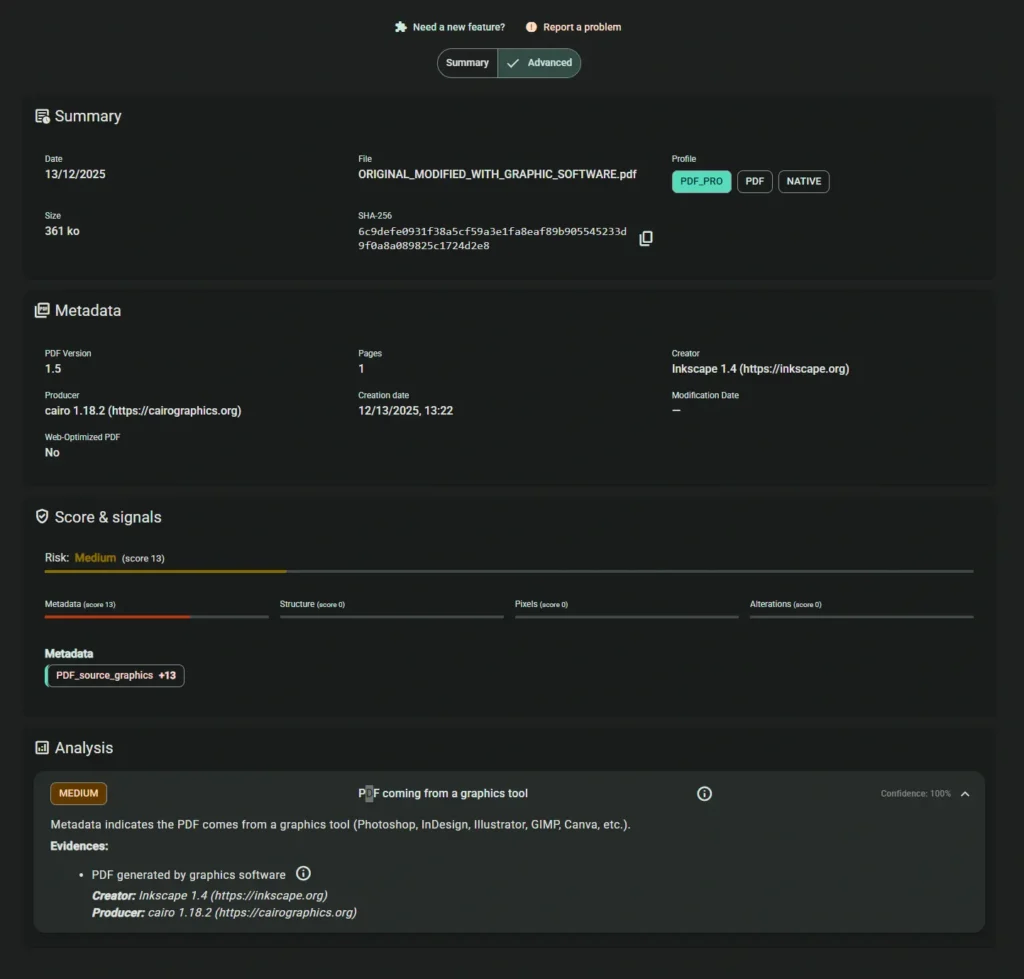Open the Alterations score tab

click(x=786, y=604)
